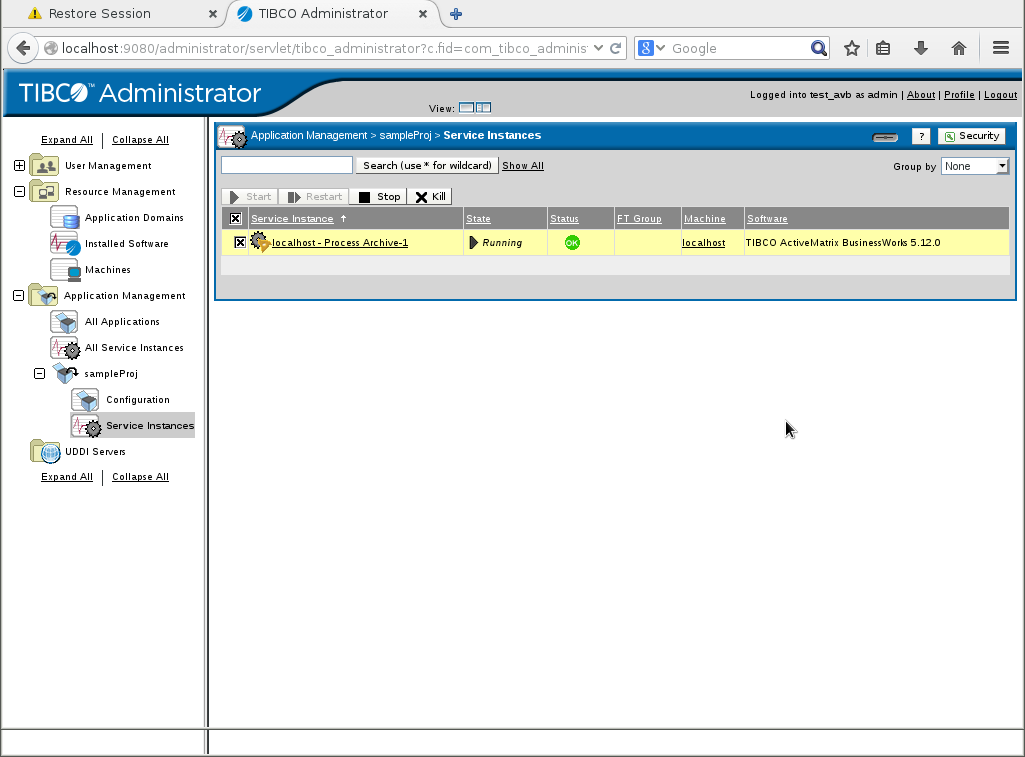
Task: Click the Logout link
Action: (1000, 95)
